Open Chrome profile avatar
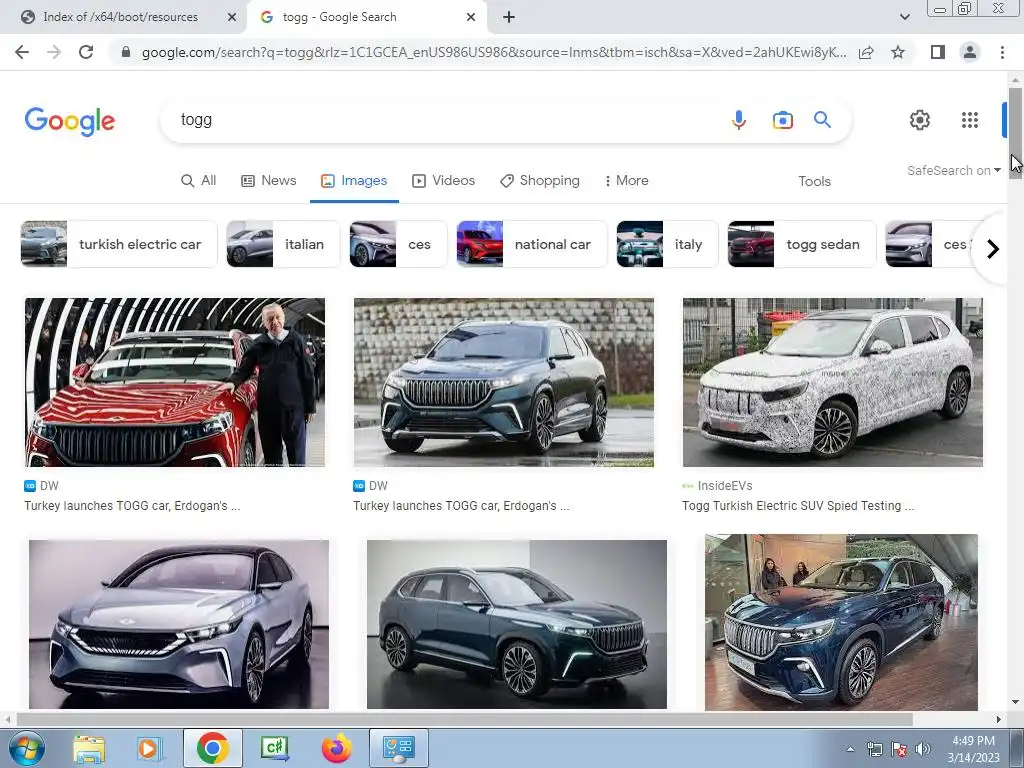Image resolution: width=1024 pixels, height=768 pixels. pos(970,52)
